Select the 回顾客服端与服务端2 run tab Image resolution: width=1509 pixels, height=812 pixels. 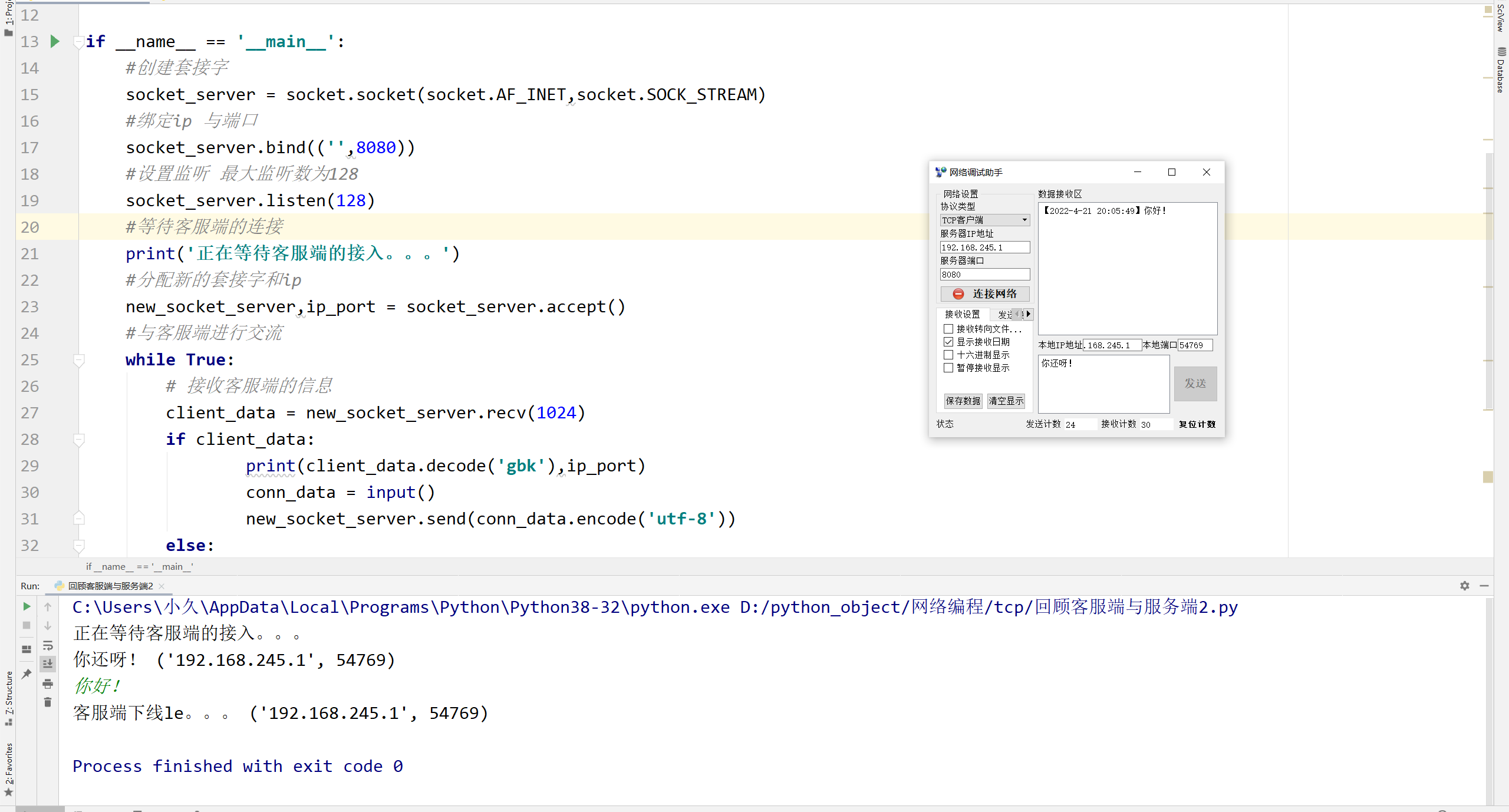(110, 586)
